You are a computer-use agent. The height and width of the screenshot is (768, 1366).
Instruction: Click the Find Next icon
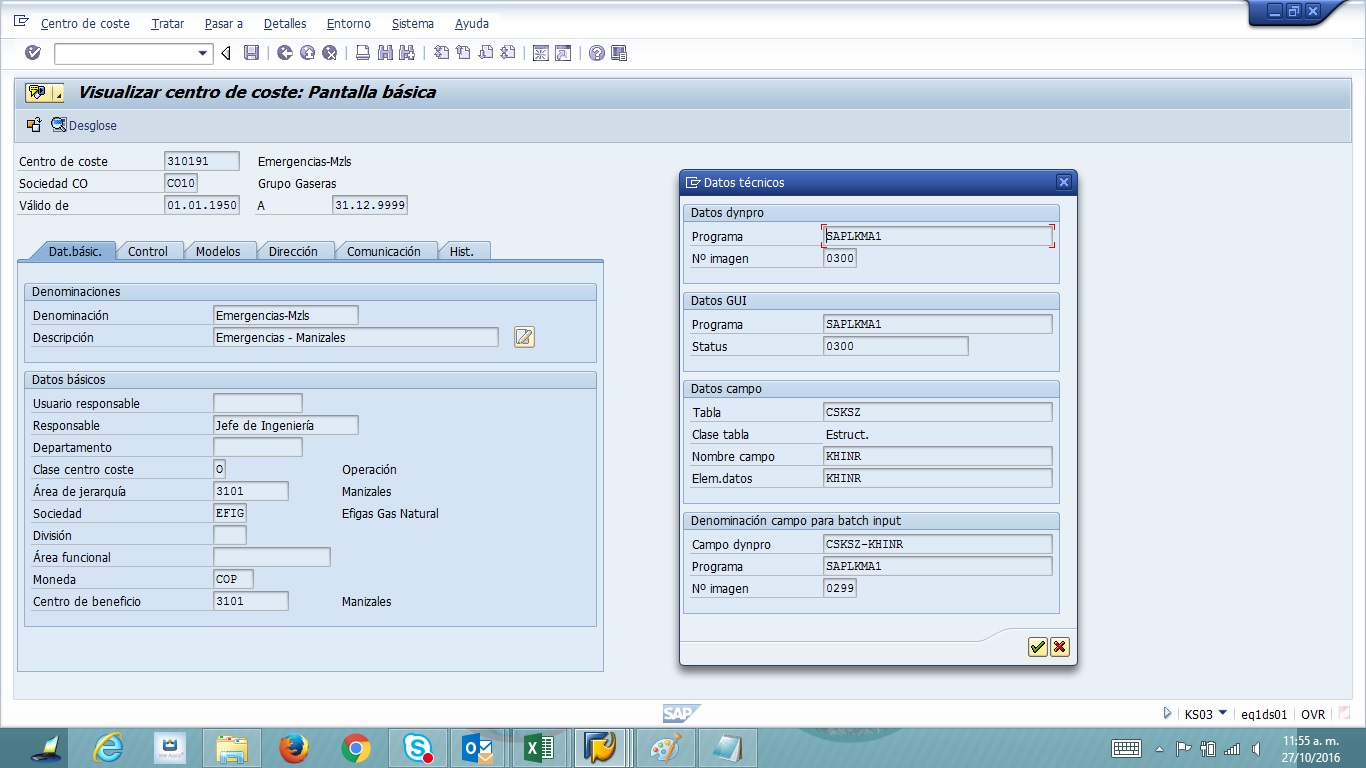point(406,52)
